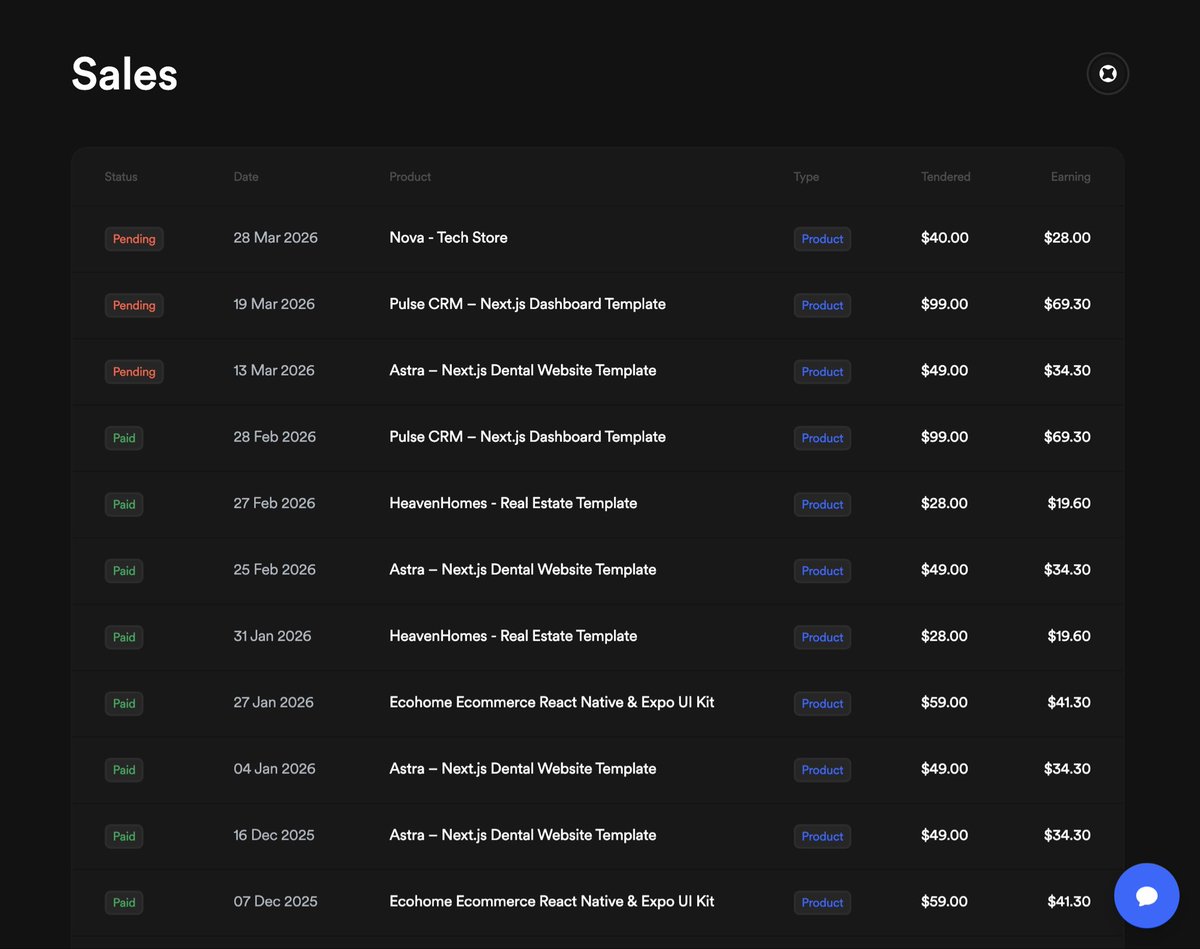Click the Sales page heading
1200x949 pixels.
point(125,74)
